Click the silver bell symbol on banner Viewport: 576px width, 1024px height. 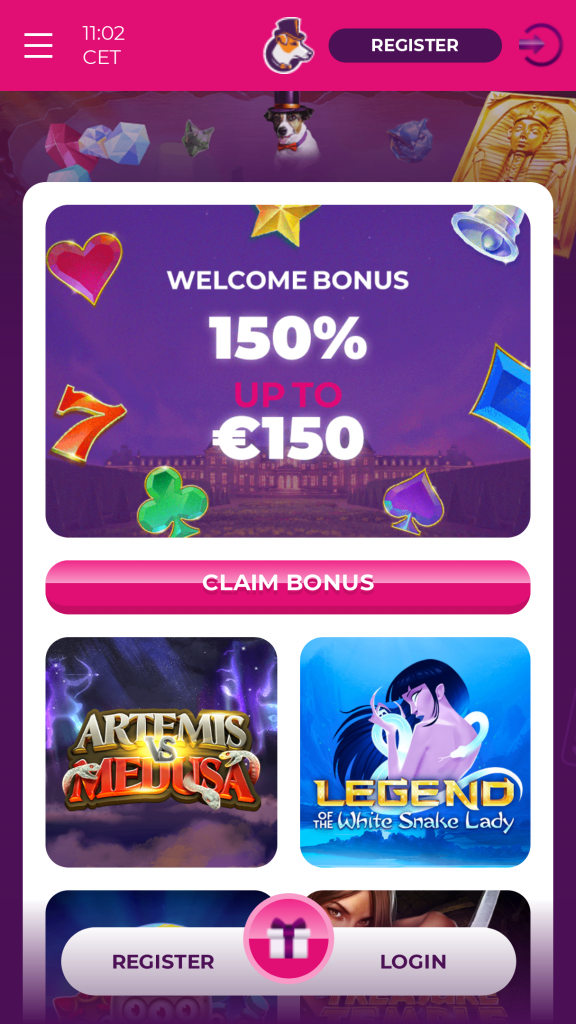click(488, 234)
